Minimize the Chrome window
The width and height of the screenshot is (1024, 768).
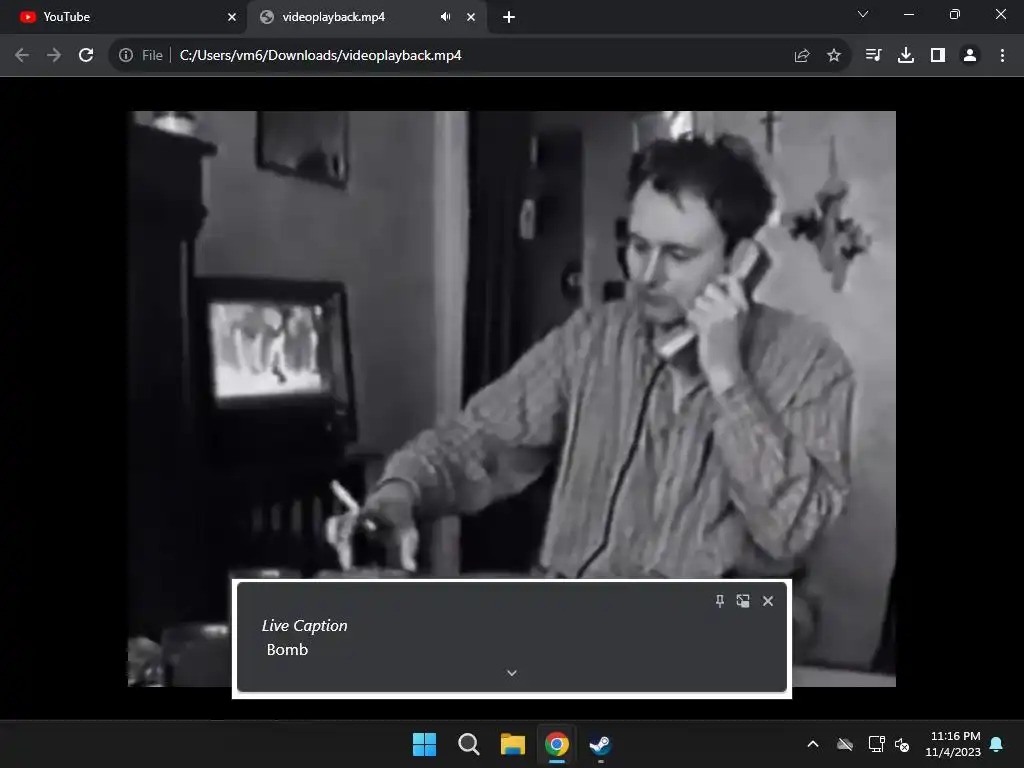click(908, 14)
